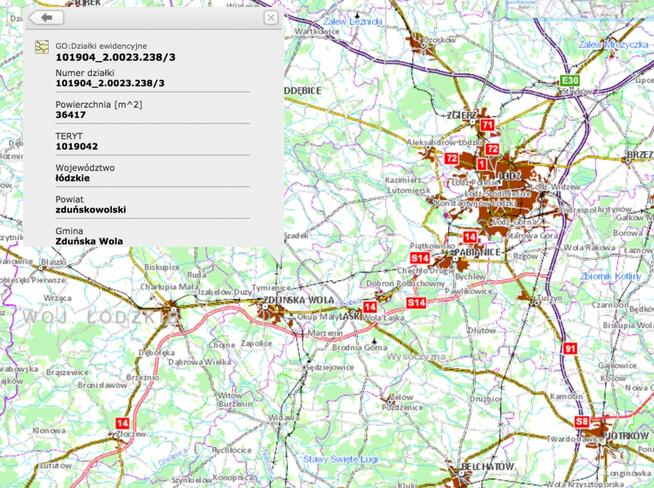Close the parcel info panel
The width and height of the screenshot is (654, 488).
coord(271,18)
